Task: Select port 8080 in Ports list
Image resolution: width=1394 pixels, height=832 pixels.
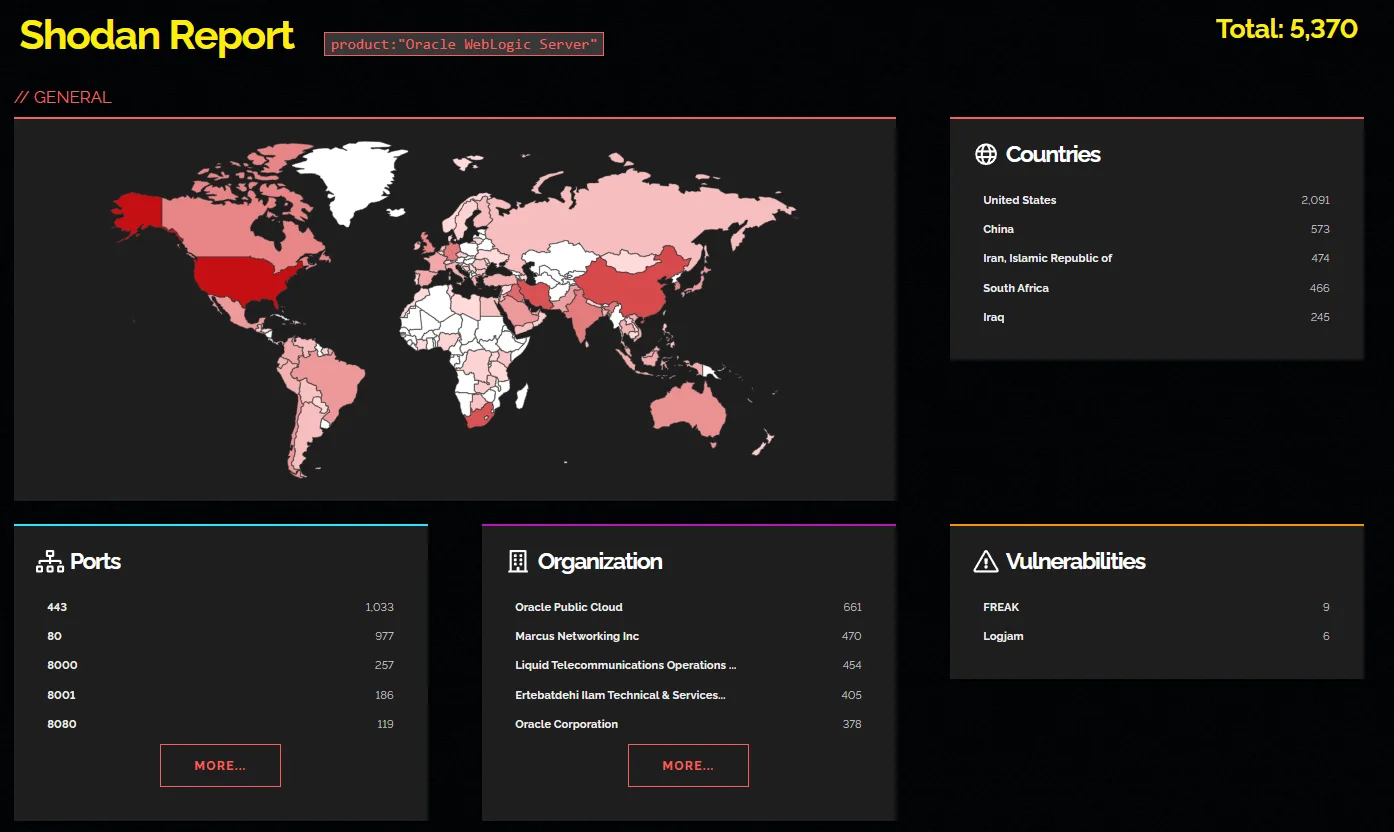Action: tap(62, 724)
